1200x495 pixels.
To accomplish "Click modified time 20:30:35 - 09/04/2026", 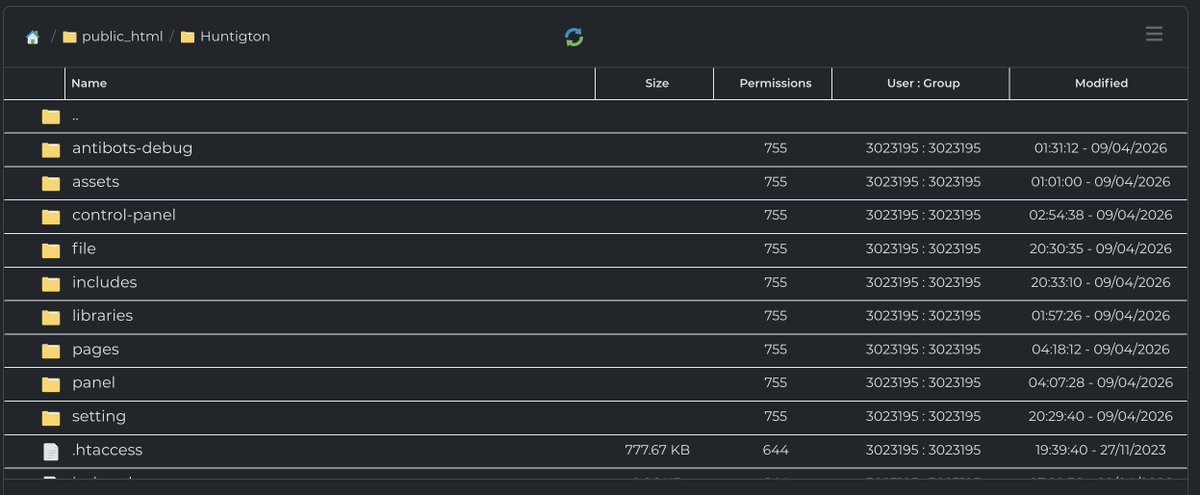I will coord(1101,249).
